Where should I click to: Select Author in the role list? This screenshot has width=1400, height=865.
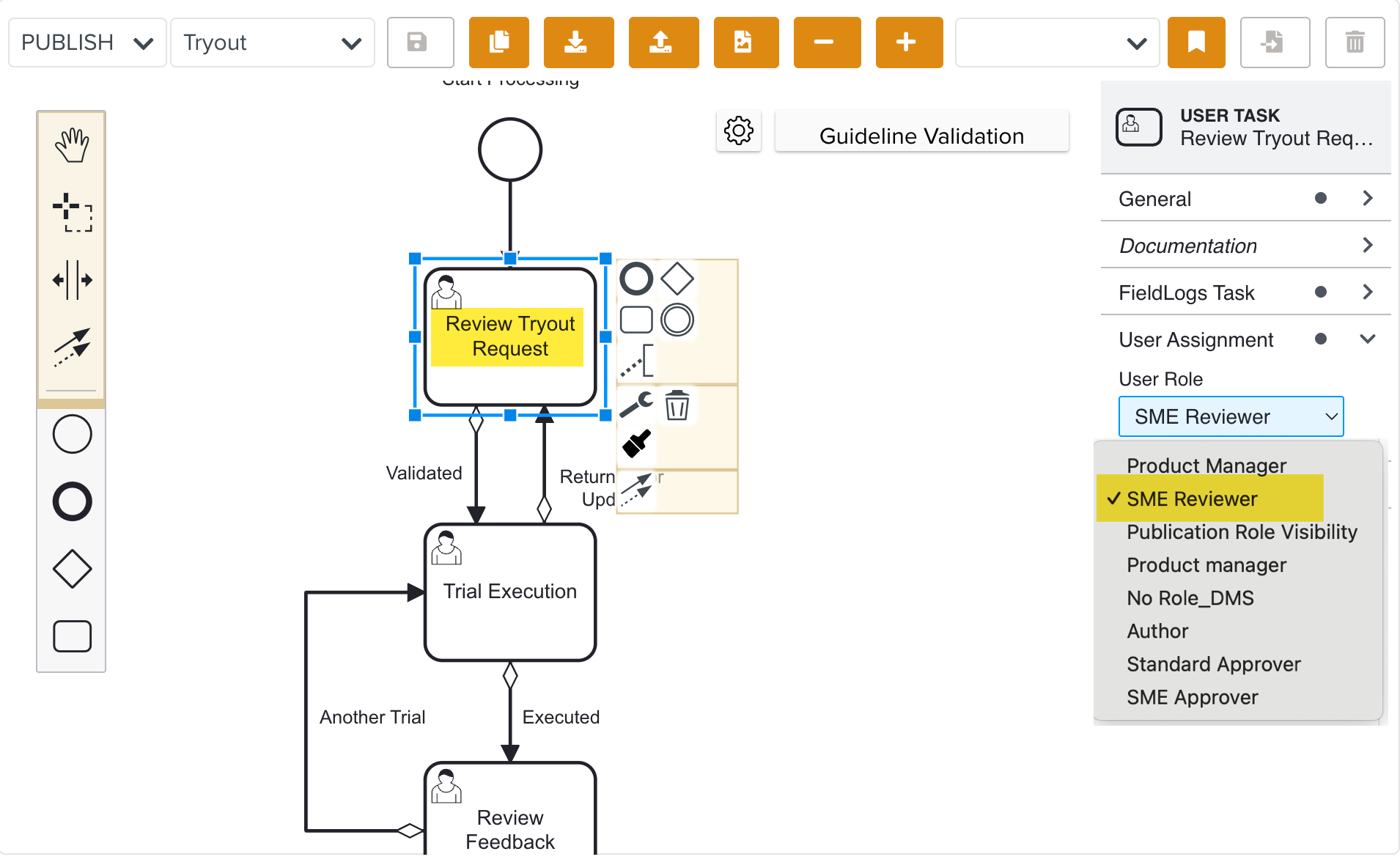[1157, 631]
